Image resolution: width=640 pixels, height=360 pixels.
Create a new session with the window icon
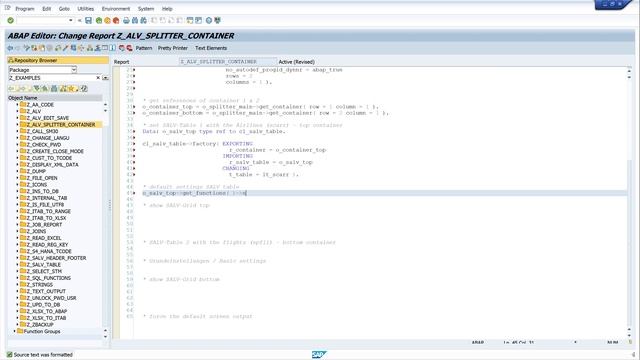pyautogui.click(x=190, y=20)
